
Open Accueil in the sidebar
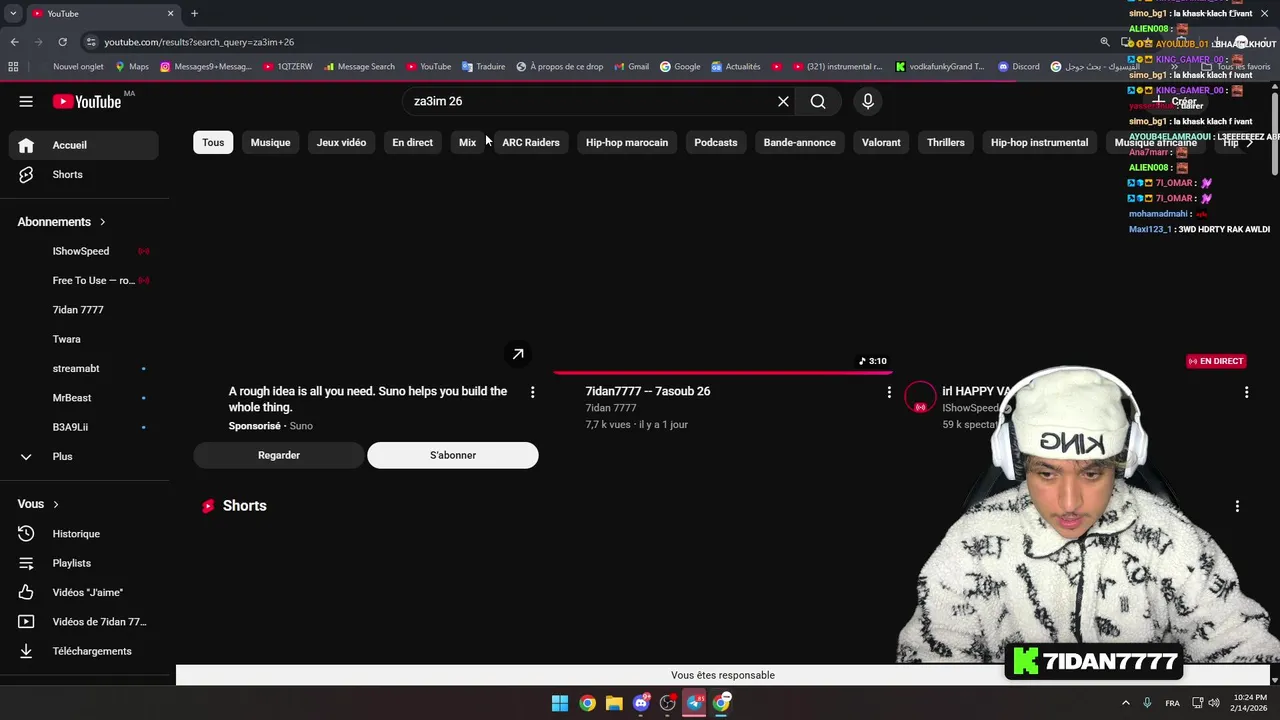click(84, 145)
